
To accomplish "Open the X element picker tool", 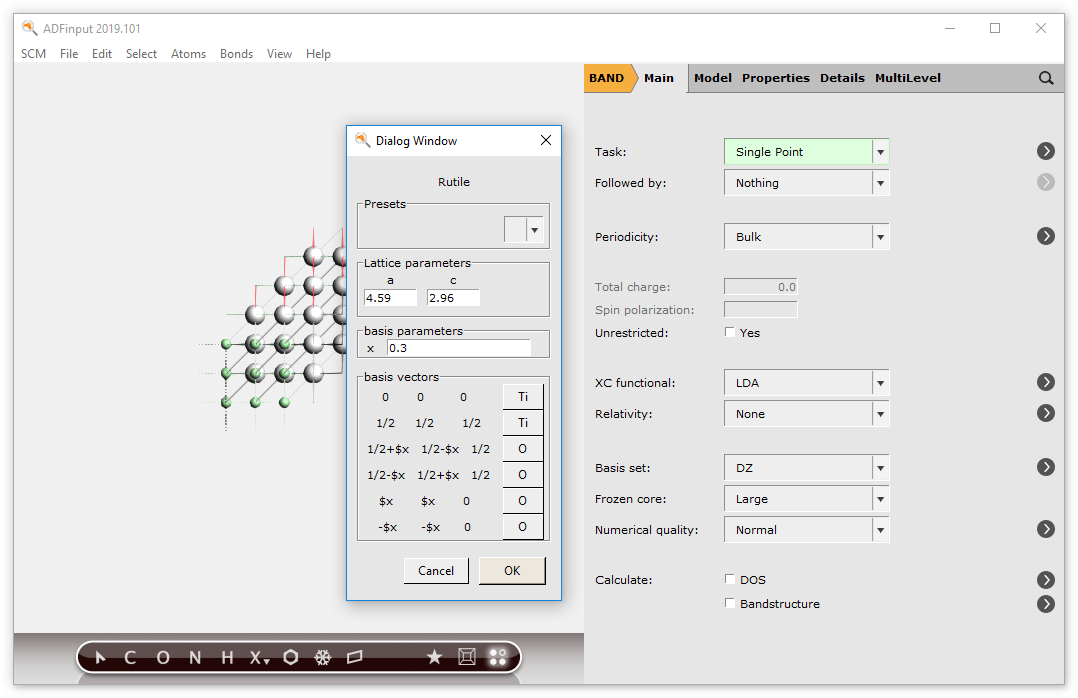I will (x=257, y=658).
